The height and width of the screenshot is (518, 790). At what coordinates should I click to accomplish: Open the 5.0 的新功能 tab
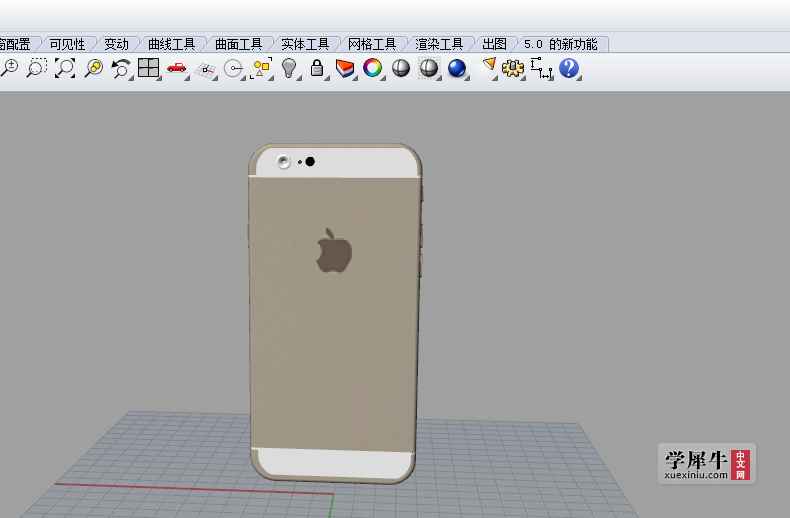tap(561, 44)
